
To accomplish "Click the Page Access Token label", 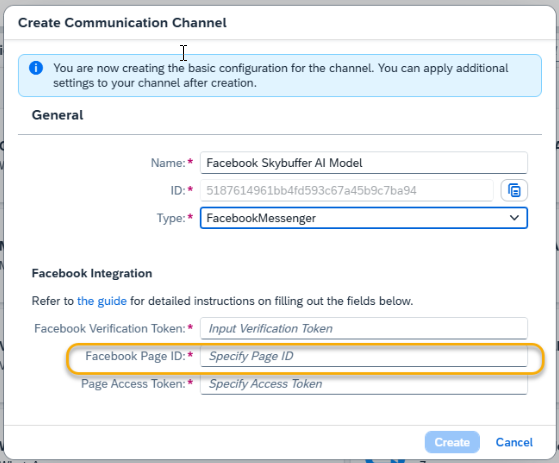I will tap(133, 384).
